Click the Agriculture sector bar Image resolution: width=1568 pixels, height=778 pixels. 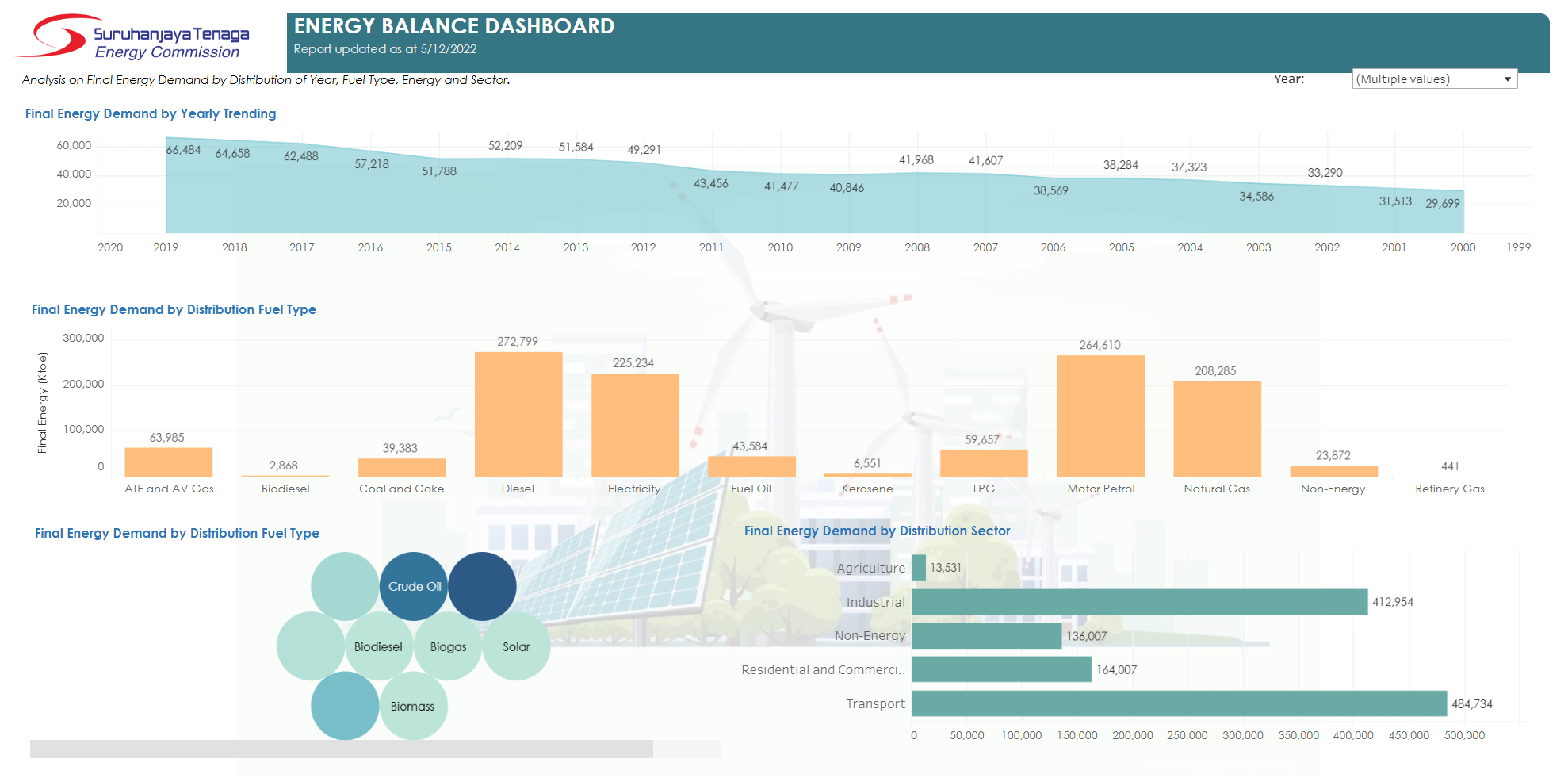point(919,568)
